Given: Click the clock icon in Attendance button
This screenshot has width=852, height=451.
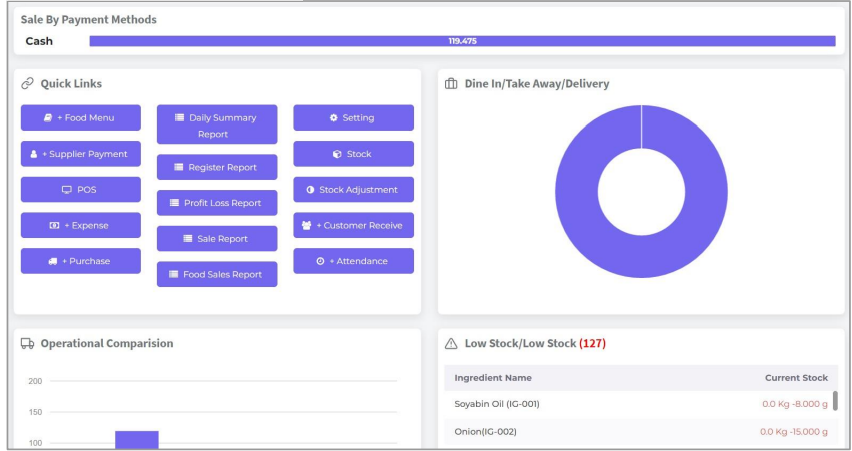Looking at the screenshot, I should tap(321, 261).
